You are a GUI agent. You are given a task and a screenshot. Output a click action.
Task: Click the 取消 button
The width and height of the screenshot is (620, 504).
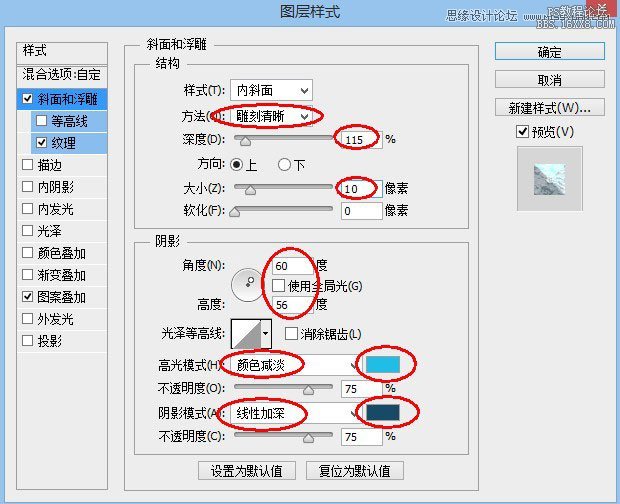point(550,80)
